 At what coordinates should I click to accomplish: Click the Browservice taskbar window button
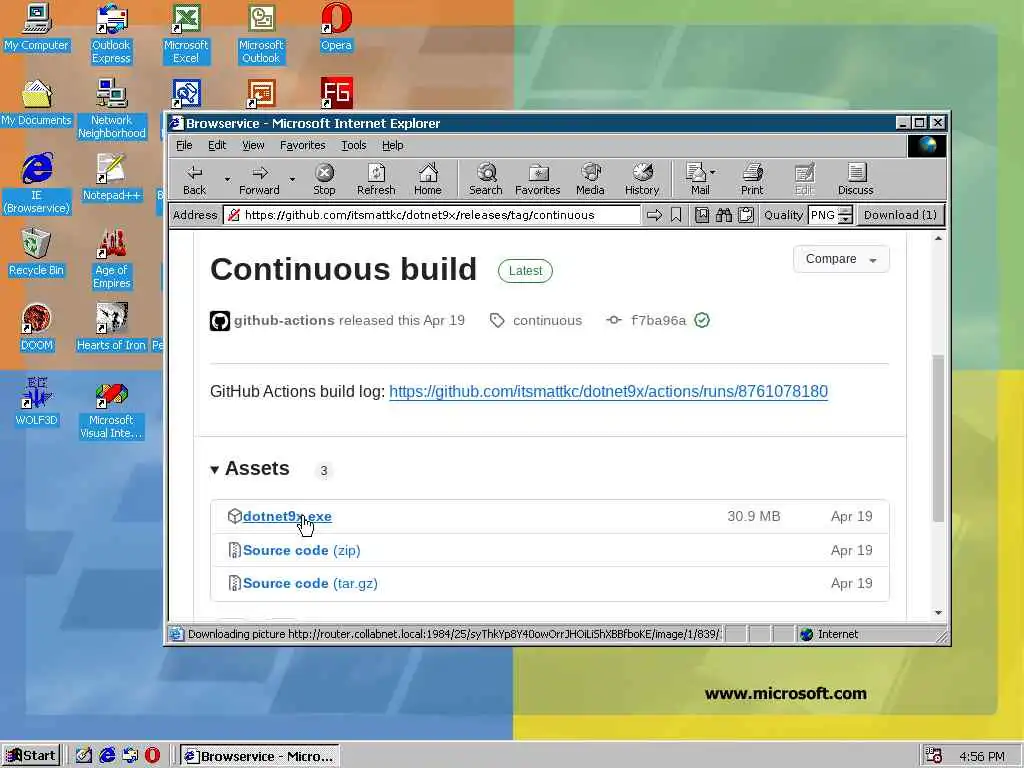tap(259, 756)
